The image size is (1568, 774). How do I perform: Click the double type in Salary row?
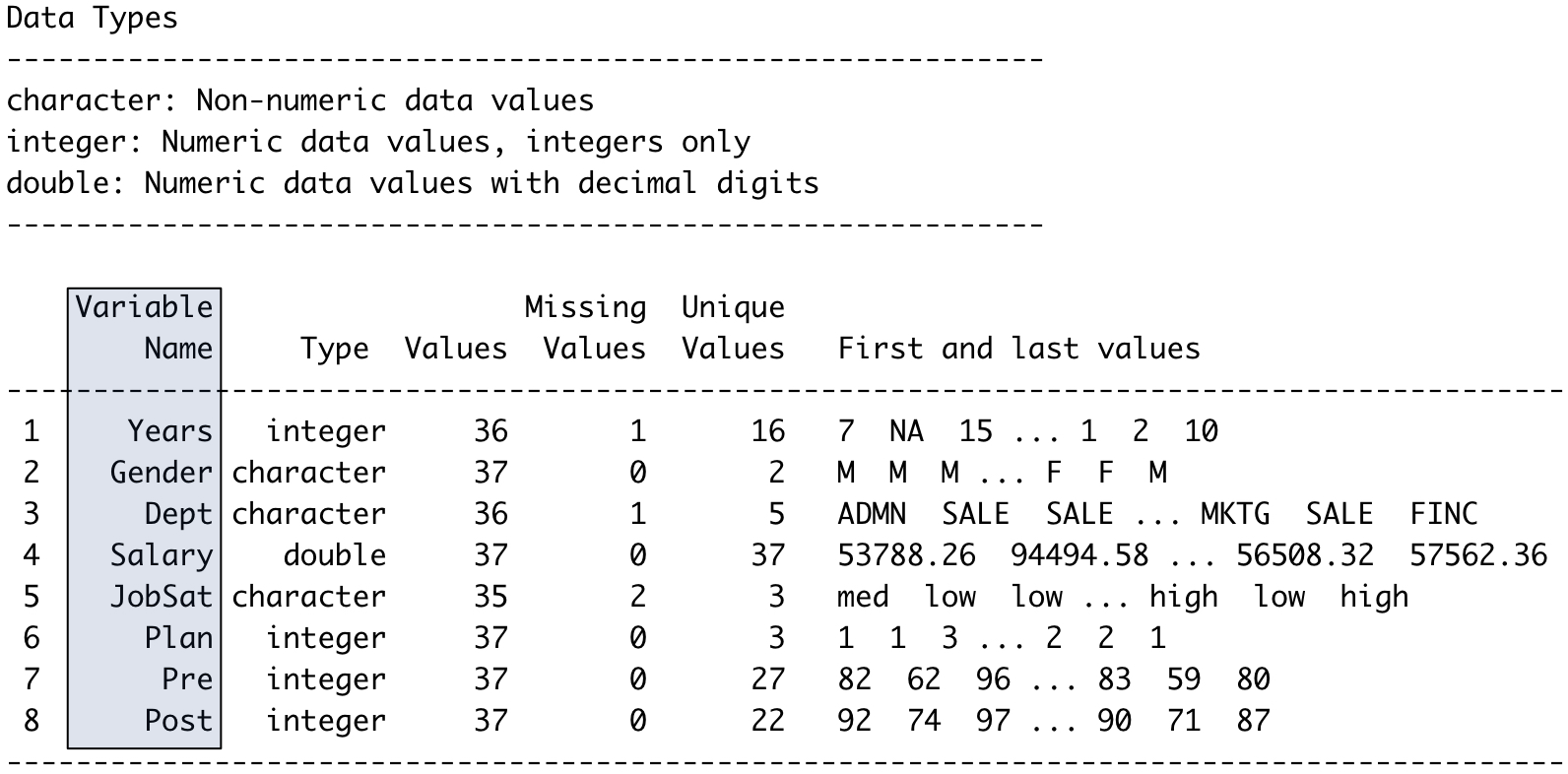click(335, 555)
